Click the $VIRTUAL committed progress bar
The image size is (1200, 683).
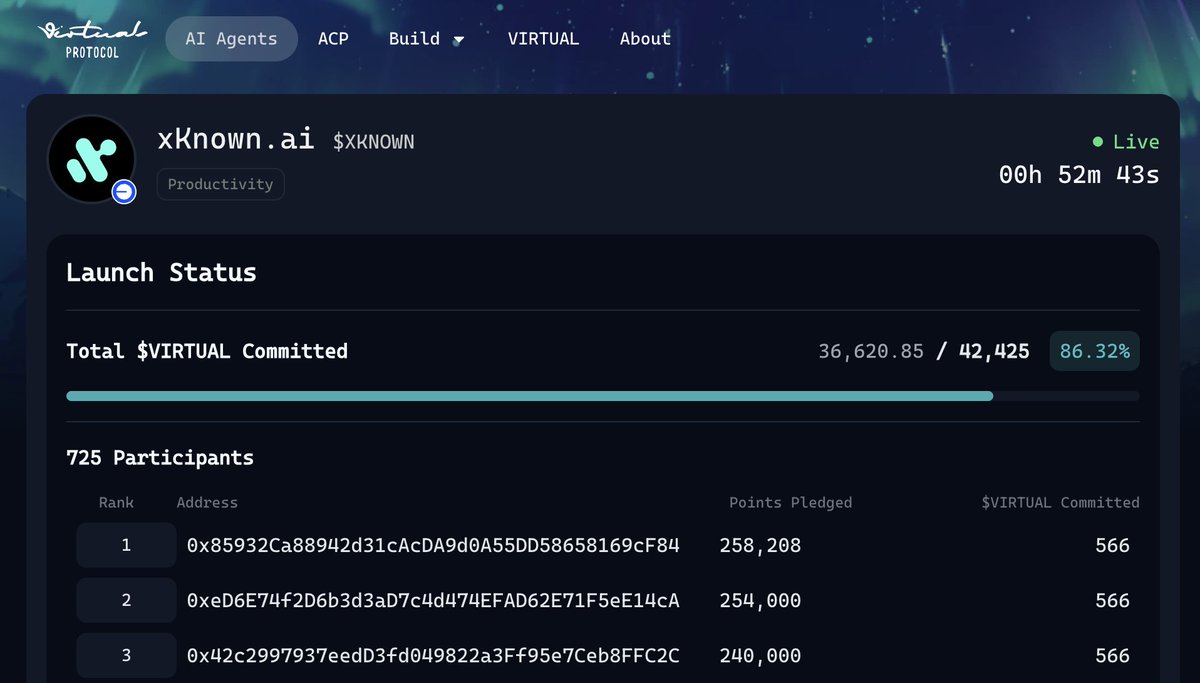[x=600, y=395]
